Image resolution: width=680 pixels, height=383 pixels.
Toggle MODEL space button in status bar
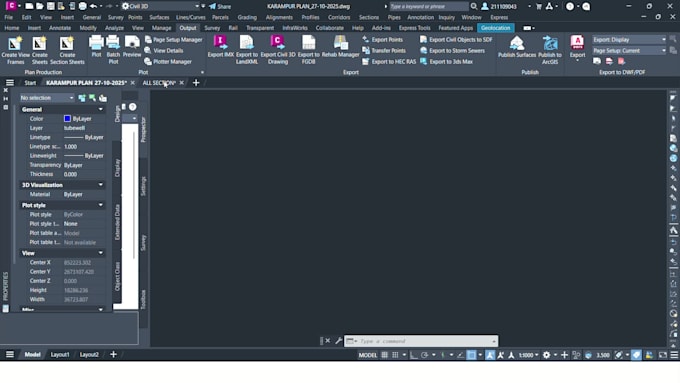(368, 355)
